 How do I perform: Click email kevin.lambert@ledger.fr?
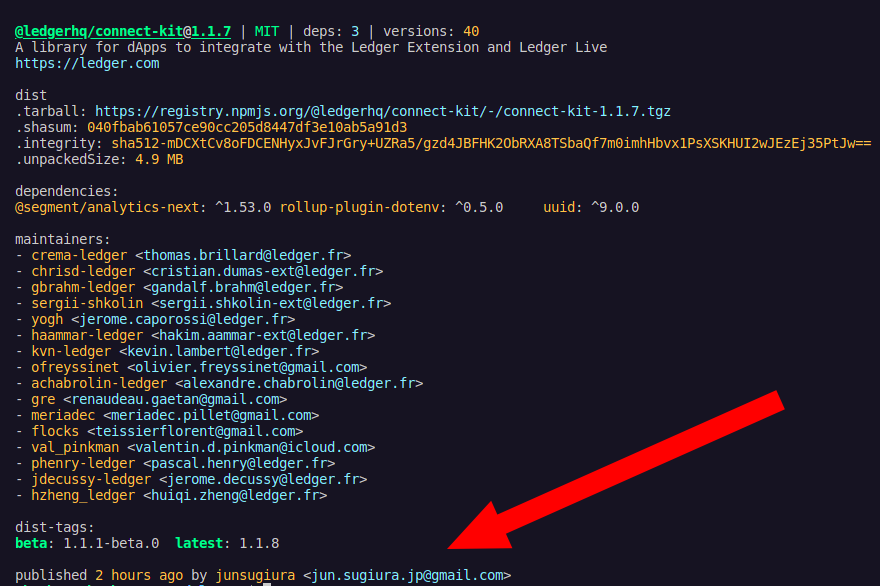tap(219, 351)
